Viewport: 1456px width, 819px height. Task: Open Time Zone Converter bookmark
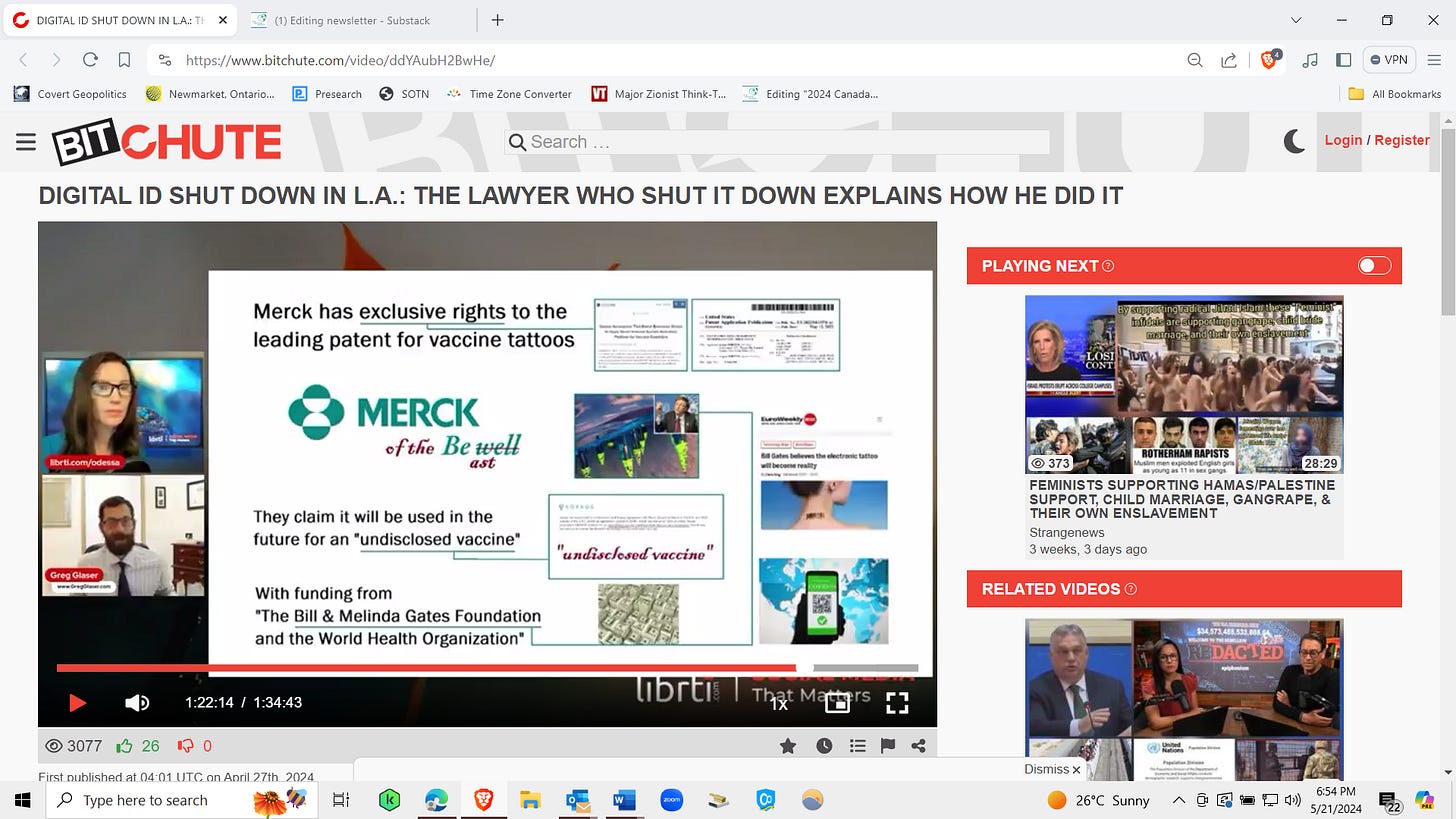tap(509, 94)
